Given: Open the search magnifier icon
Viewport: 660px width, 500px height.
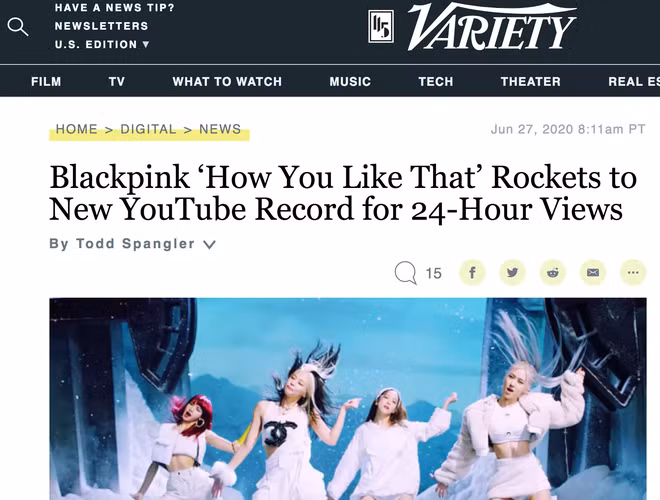Looking at the screenshot, I should pyautogui.click(x=18, y=27).
